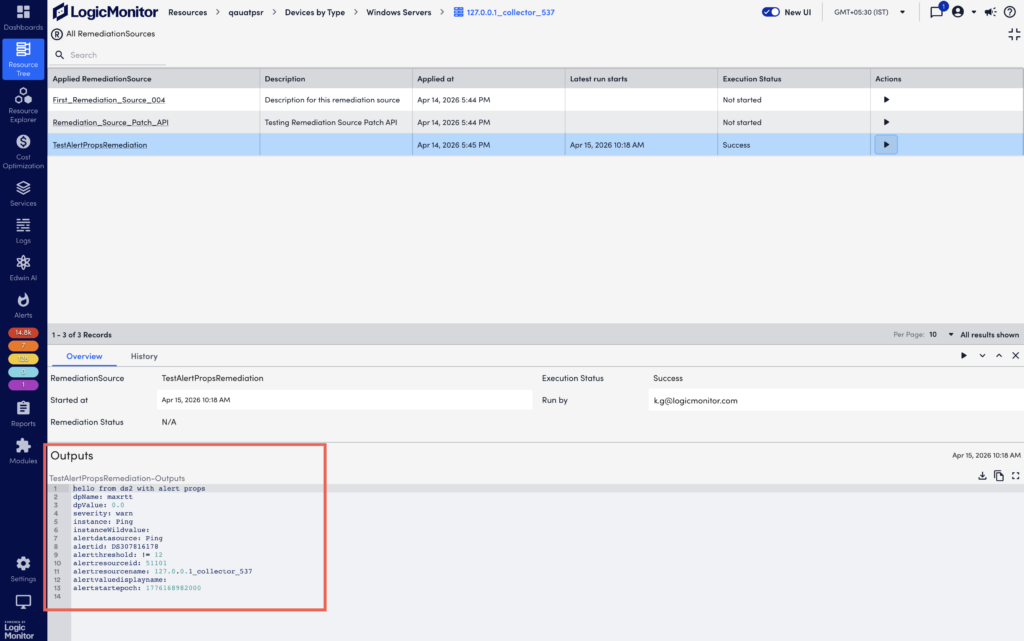Click the 'alertid: DS307816178' output line
This screenshot has height=641, width=1024.
tap(116, 546)
